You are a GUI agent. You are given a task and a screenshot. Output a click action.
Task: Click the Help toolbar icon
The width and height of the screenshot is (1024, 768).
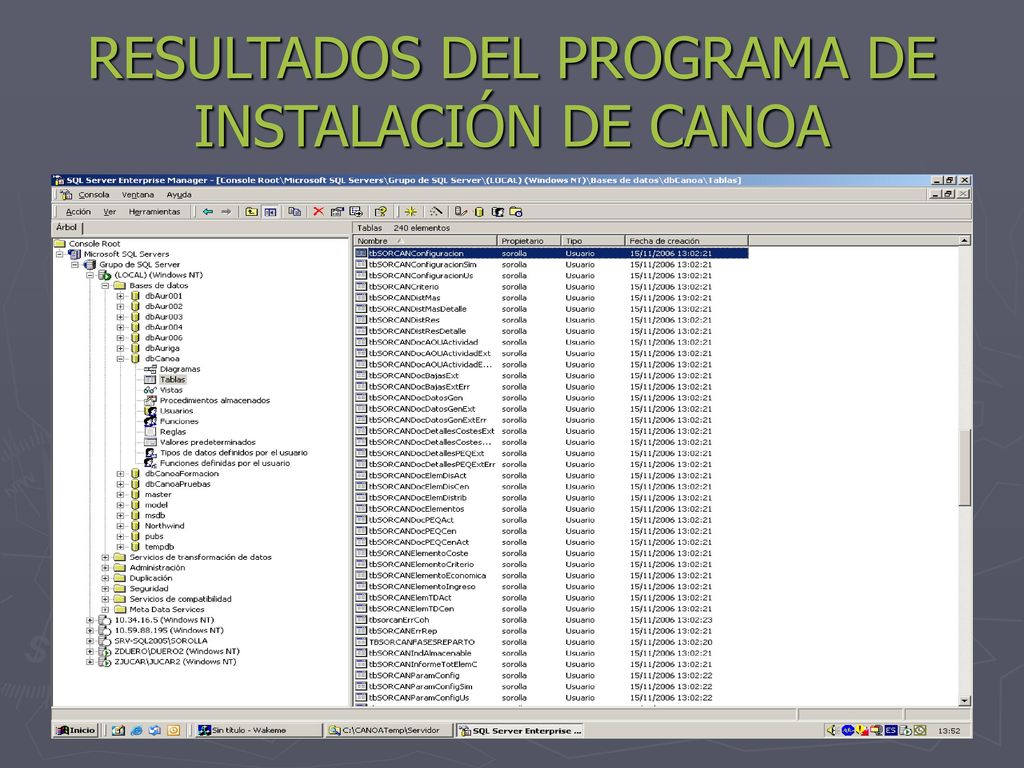point(380,212)
